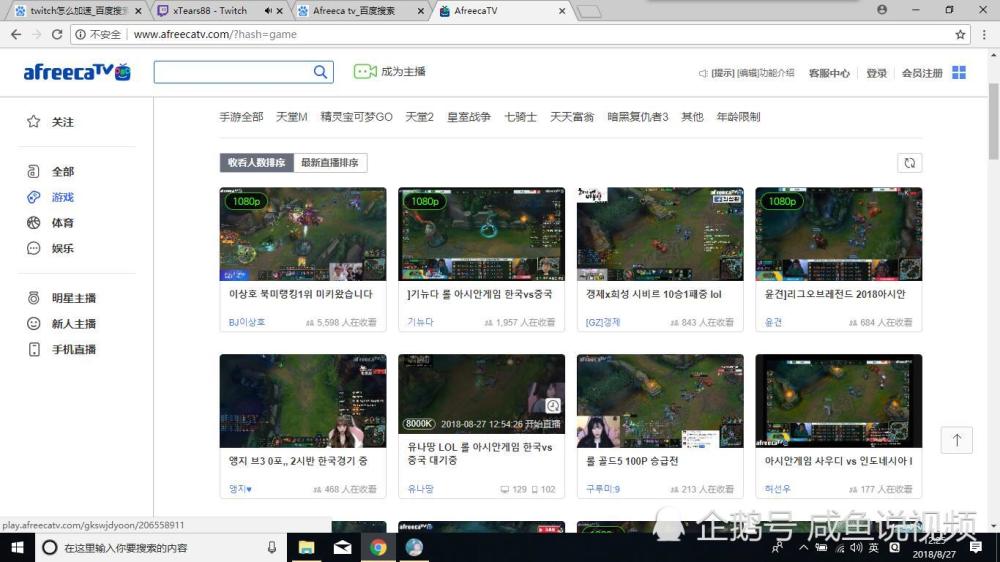Open the 유나땅 8000K stream thumbnail
Image resolution: width=1000 pixels, height=562 pixels.
(482, 394)
